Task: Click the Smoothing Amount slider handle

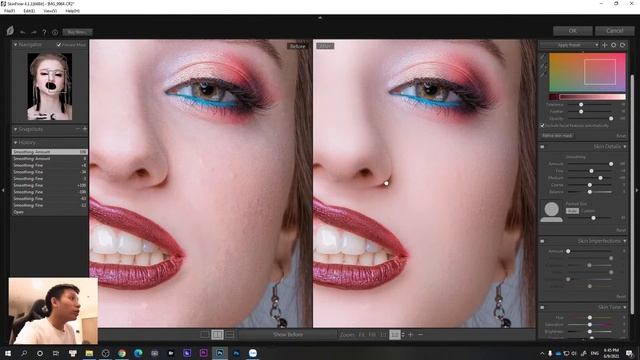Action: tap(611, 164)
